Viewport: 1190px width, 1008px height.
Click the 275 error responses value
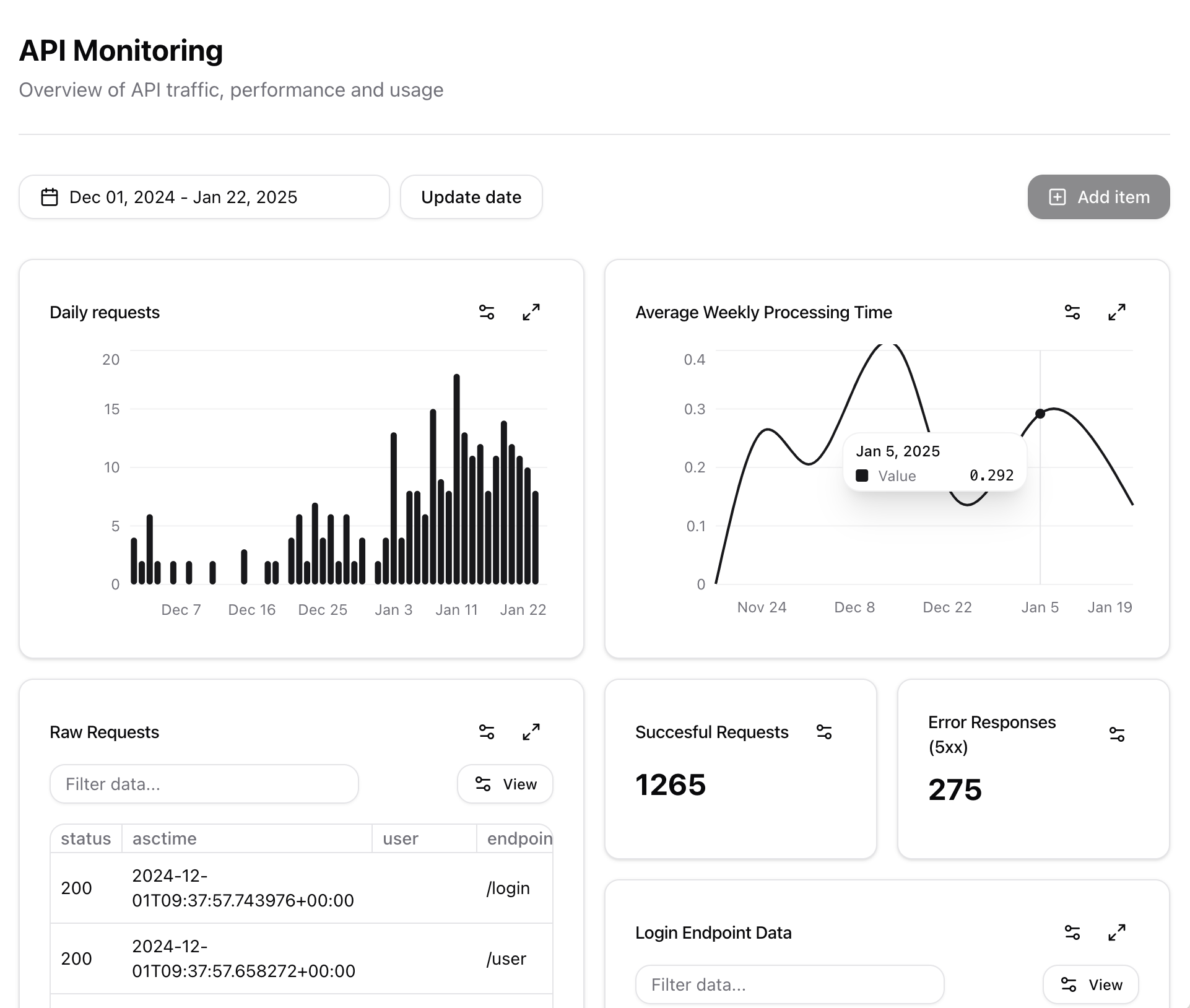955,790
